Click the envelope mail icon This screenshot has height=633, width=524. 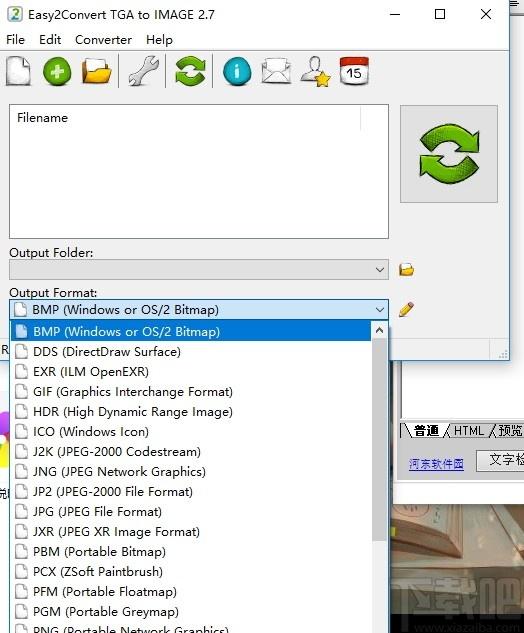(276, 71)
